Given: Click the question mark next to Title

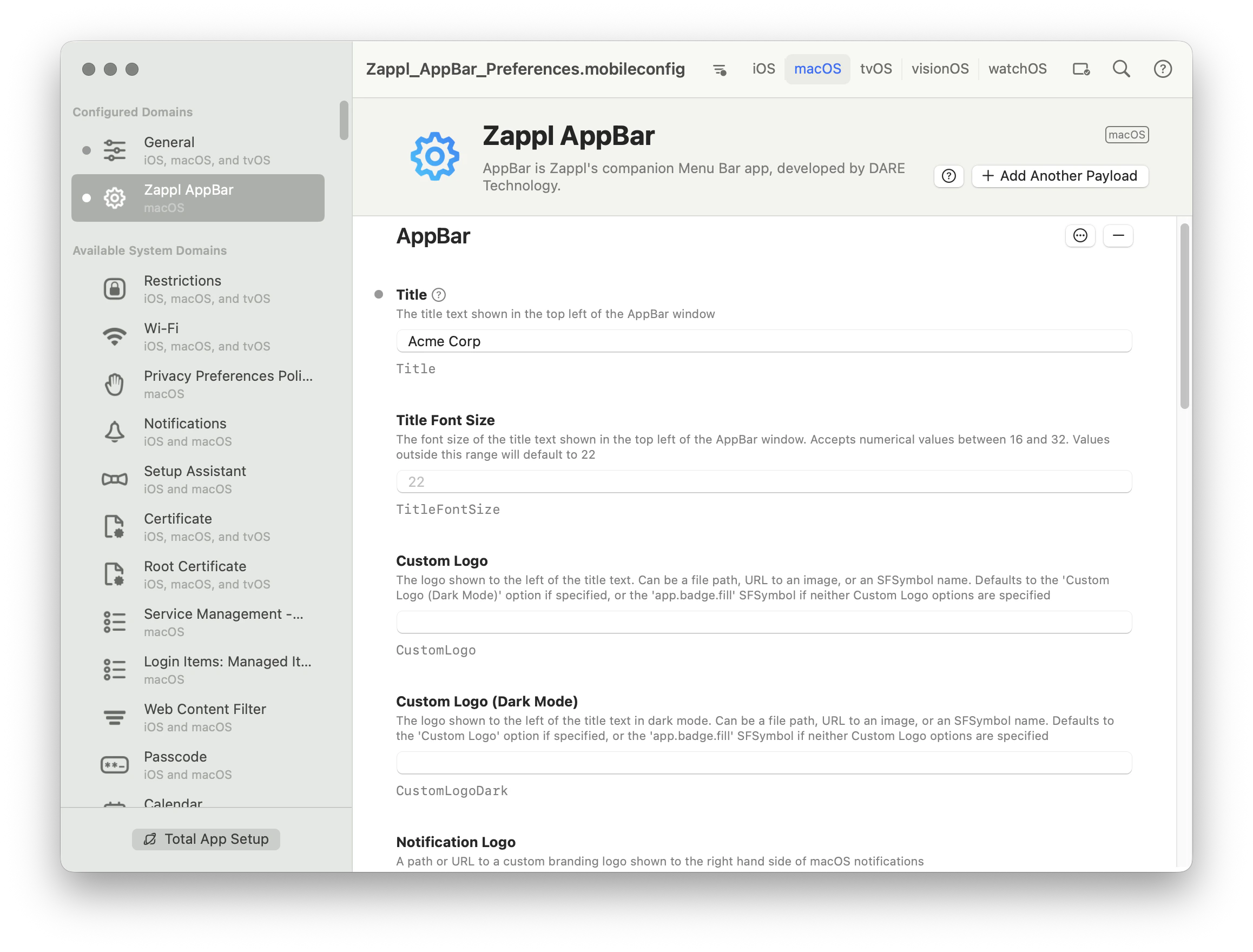Looking at the screenshot, I should pos(439,294).
